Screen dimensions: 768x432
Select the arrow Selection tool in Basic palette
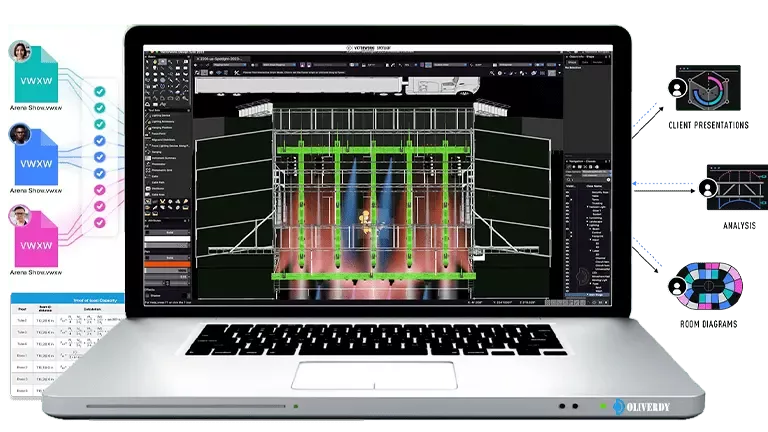coord(147,62)
